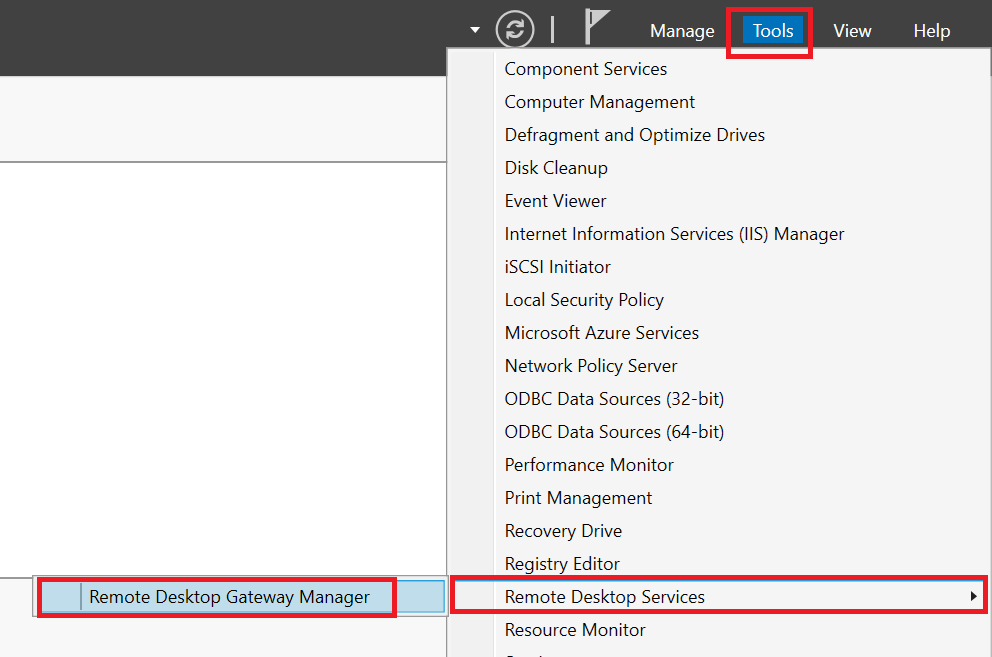Start Disk Cleanup
Viewport: 992px width, 657px height.
(556, 168)
